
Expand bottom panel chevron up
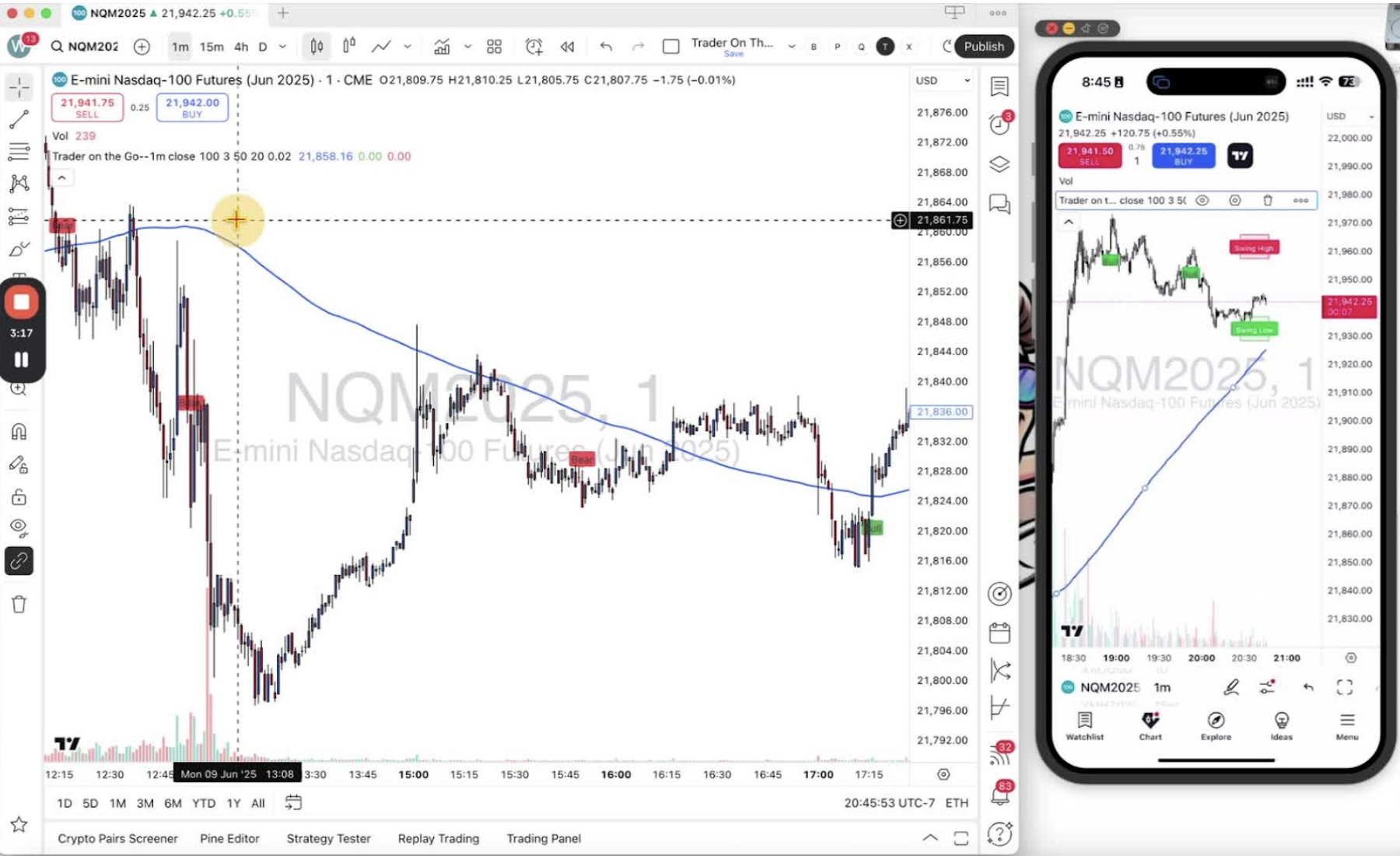[930, 838]
